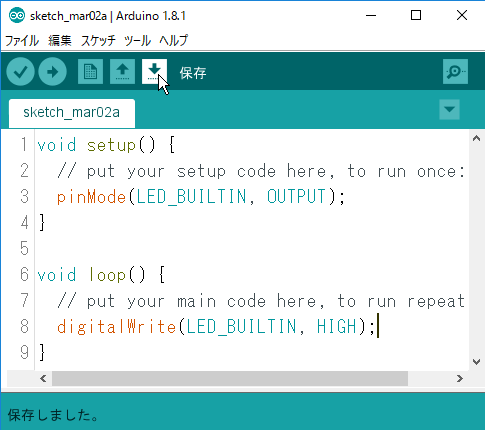The image size is (485, 430).
Task: Open the ツール menu
Action: click(x=137, y=41)
